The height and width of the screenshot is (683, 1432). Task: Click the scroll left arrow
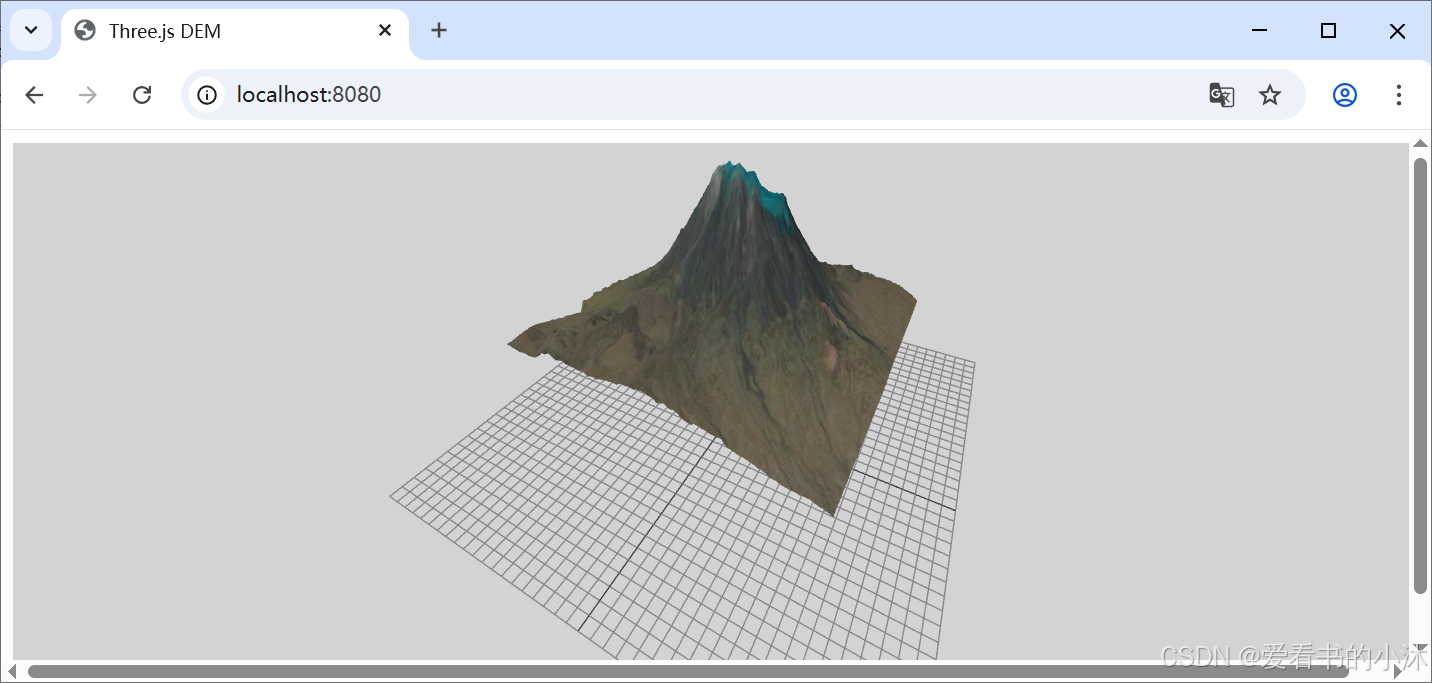12,671
